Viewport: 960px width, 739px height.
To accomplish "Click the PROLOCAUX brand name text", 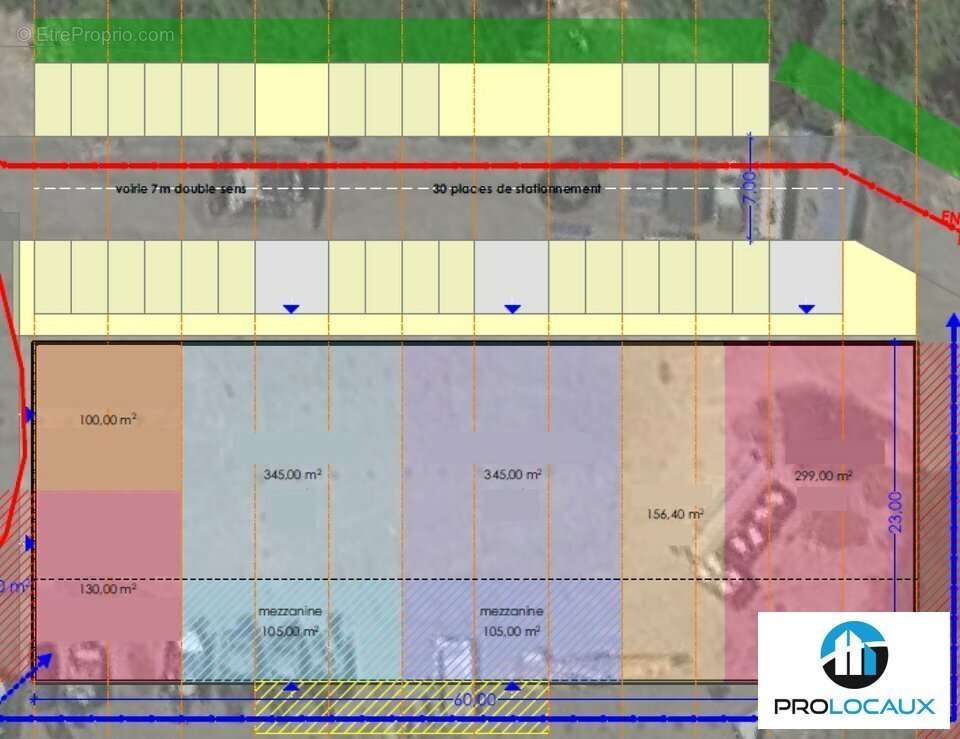I will (x=853, y=707).
